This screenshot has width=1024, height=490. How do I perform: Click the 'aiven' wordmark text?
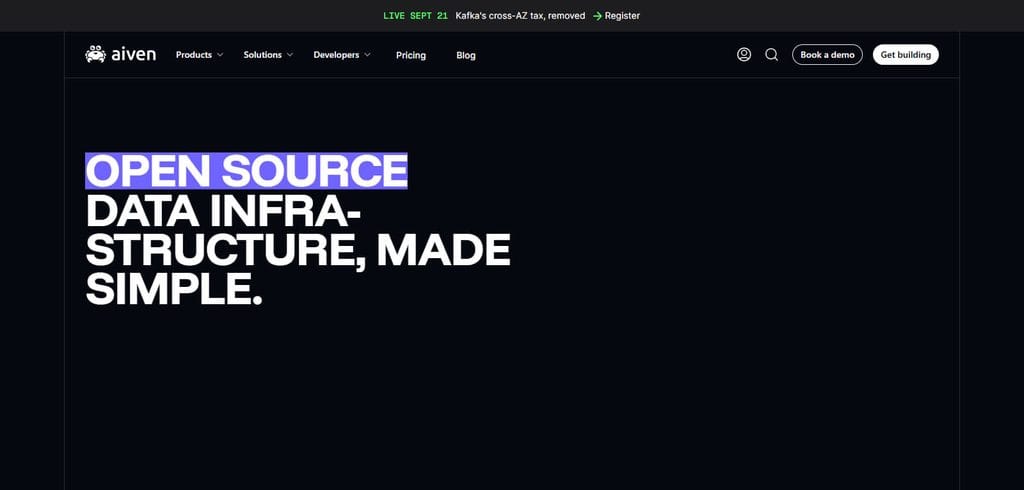(x=134, y=55)
